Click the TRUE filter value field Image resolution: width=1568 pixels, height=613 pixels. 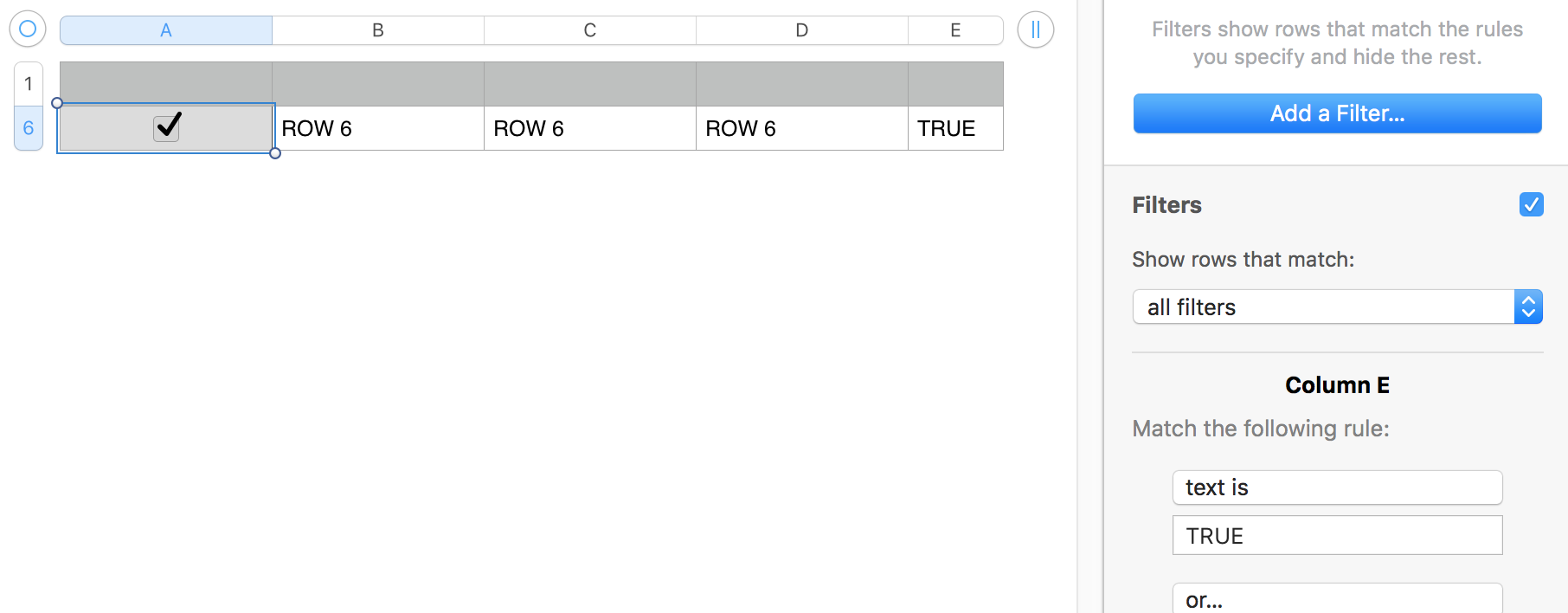coord(1337,535)
